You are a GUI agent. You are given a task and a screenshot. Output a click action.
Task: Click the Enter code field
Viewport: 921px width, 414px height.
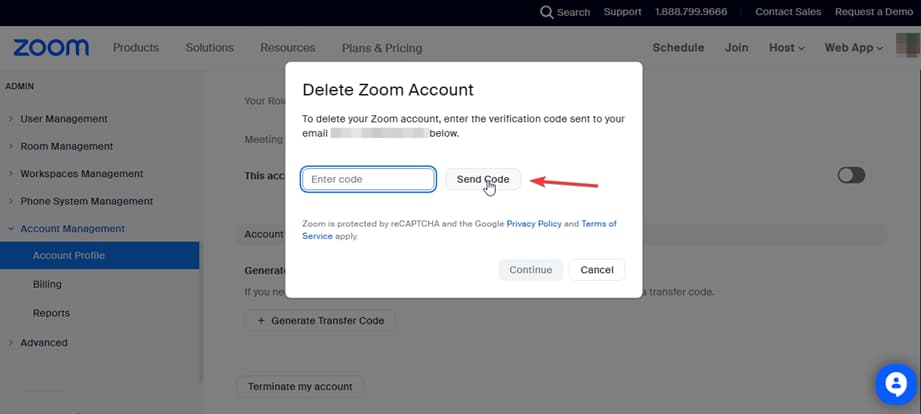click(x=368, y=179)
